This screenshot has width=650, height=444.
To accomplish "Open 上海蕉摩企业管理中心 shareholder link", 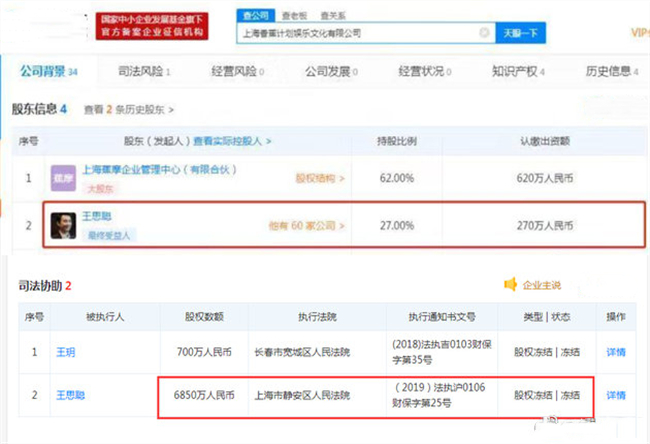I will click(159, 170).
